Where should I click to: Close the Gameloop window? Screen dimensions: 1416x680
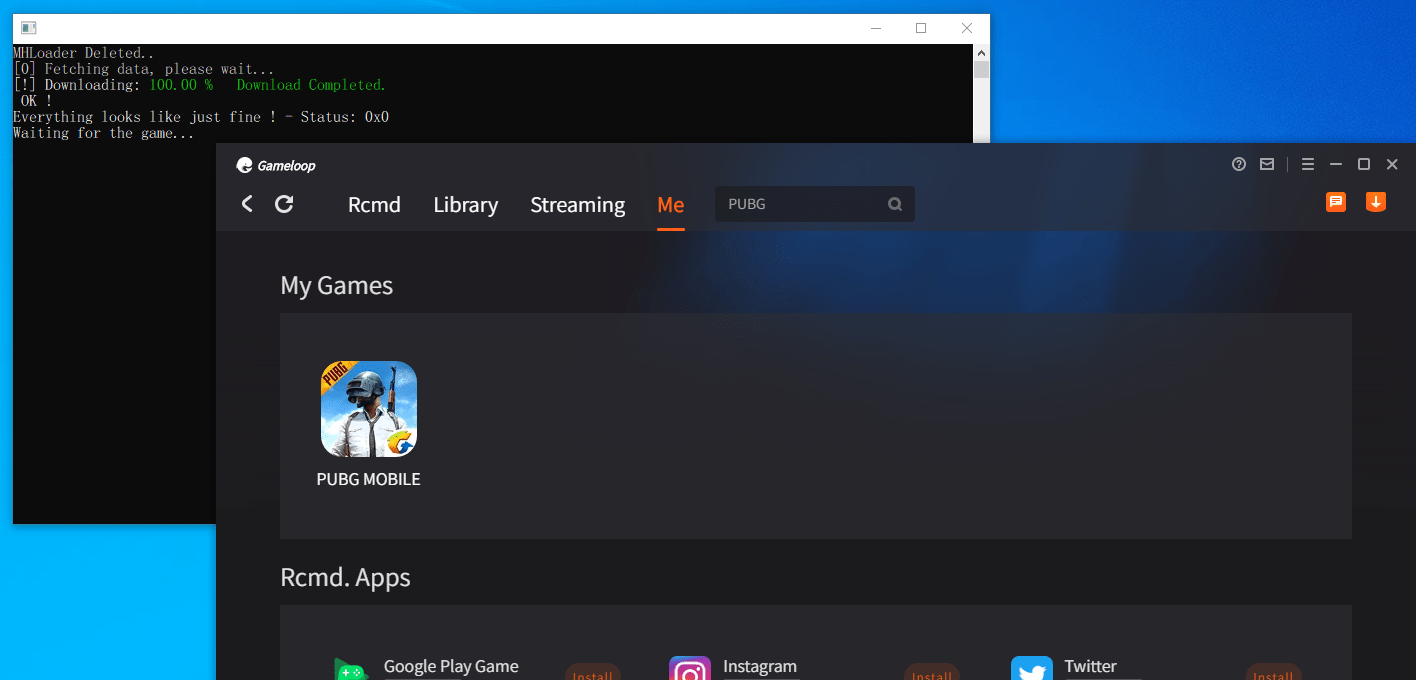pyautogui.click(x=1392, y=164)
